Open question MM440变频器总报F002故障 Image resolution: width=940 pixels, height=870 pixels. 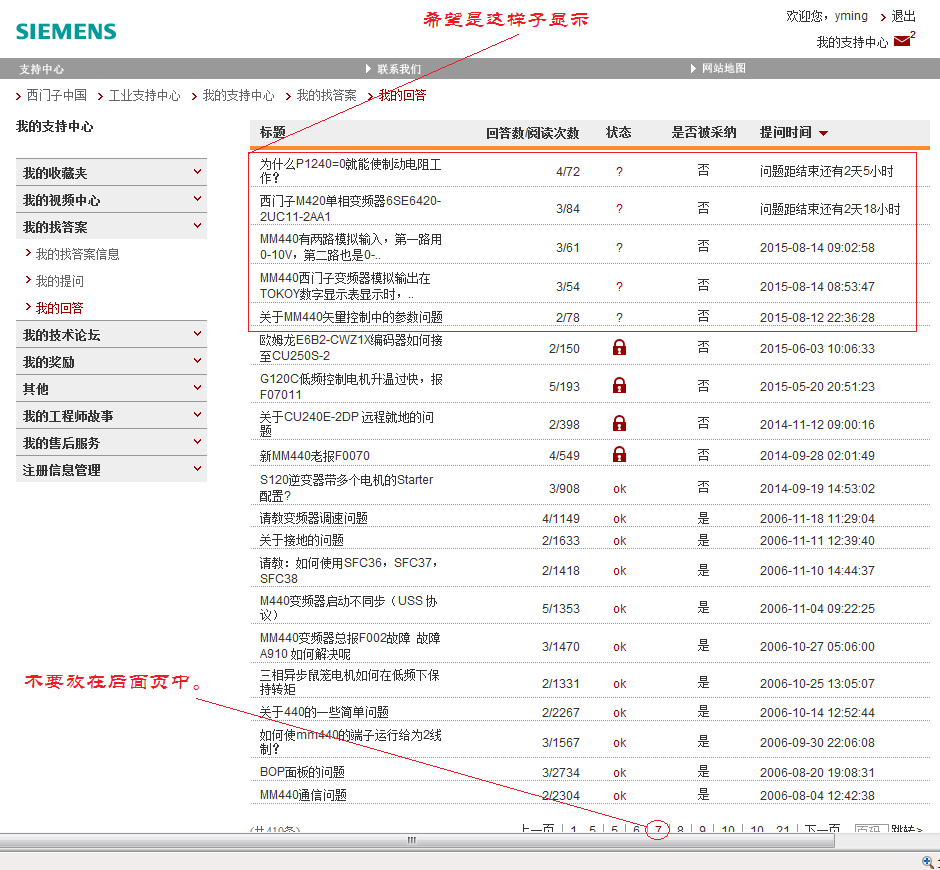[350, 646]
